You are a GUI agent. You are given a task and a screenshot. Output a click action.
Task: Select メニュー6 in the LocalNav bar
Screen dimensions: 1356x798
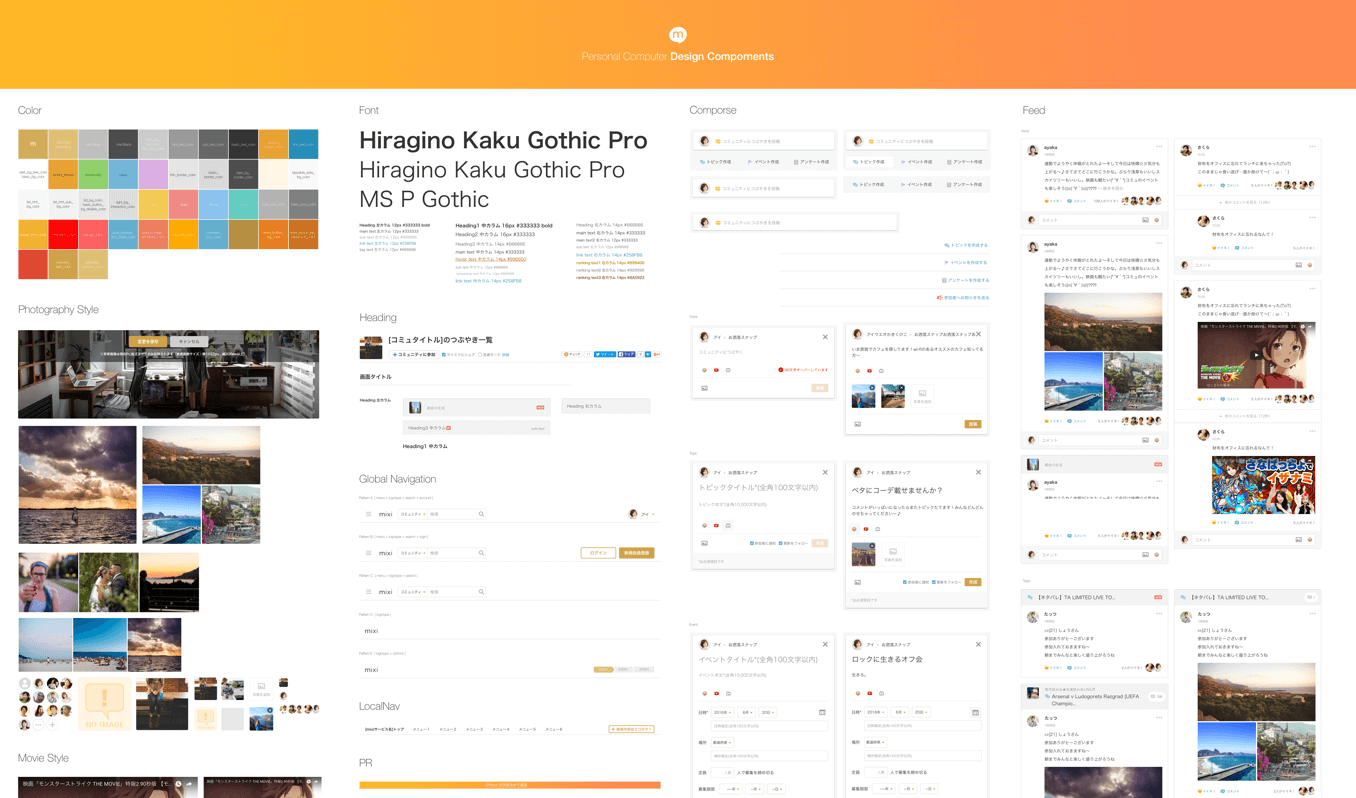[x=554, y=729]
